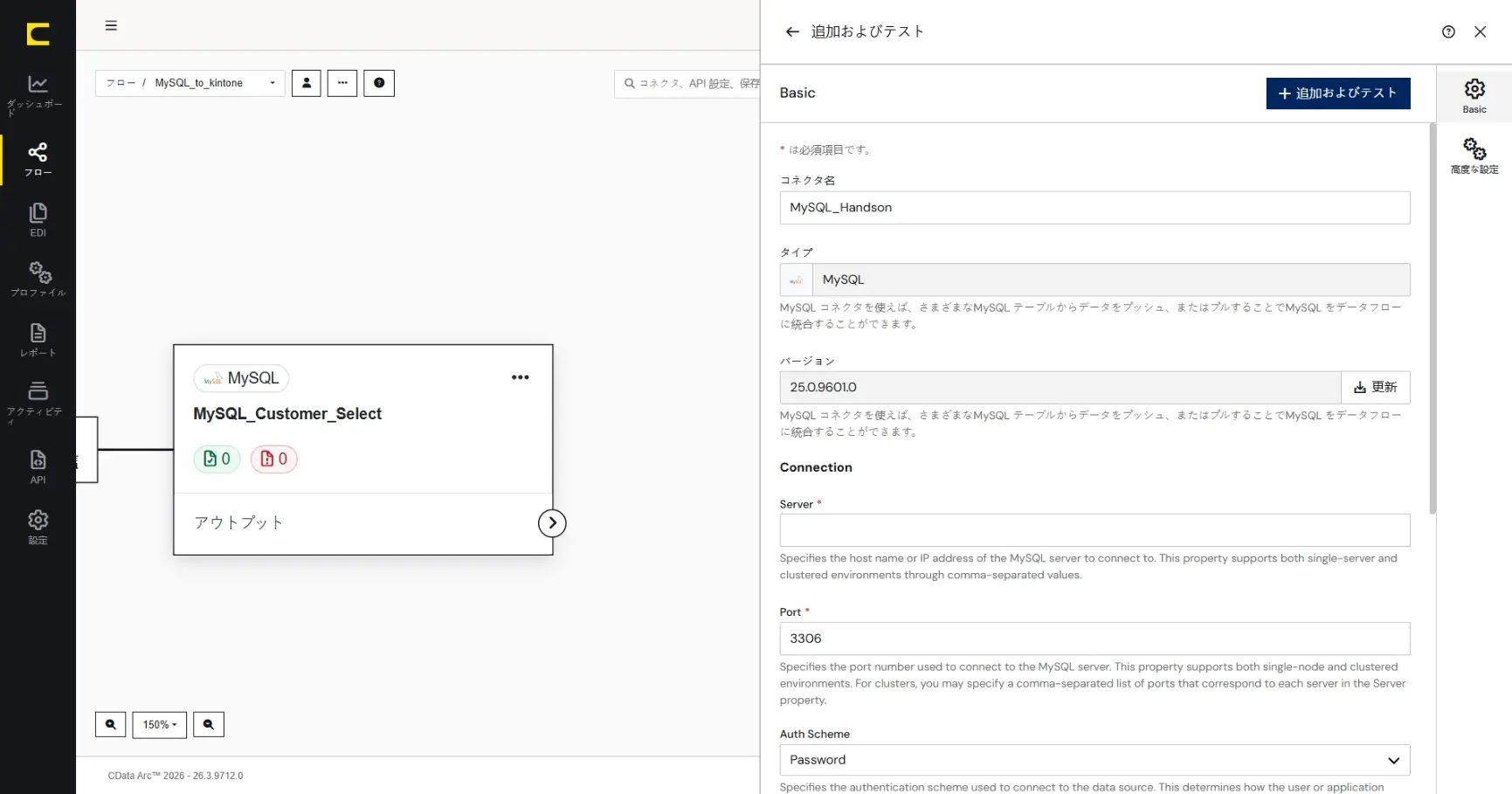1512x794 pixels.
Task: Close the 追加およびテスト panel
Action: point(1480,32)
